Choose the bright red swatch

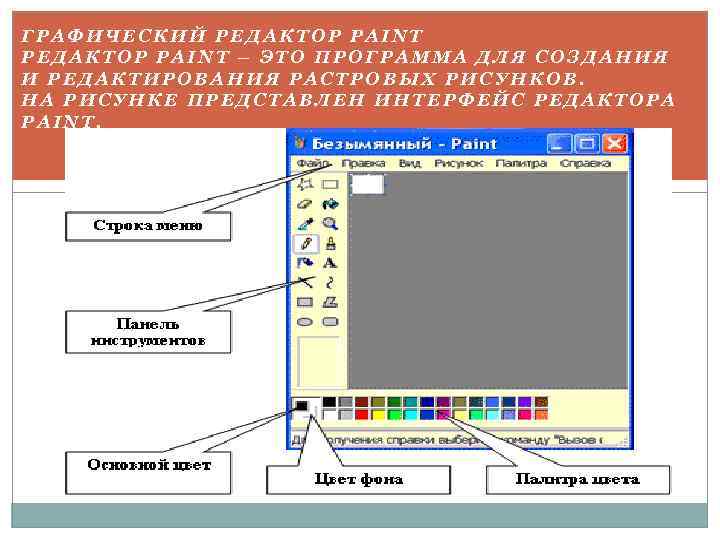click(x=362, y=415)
